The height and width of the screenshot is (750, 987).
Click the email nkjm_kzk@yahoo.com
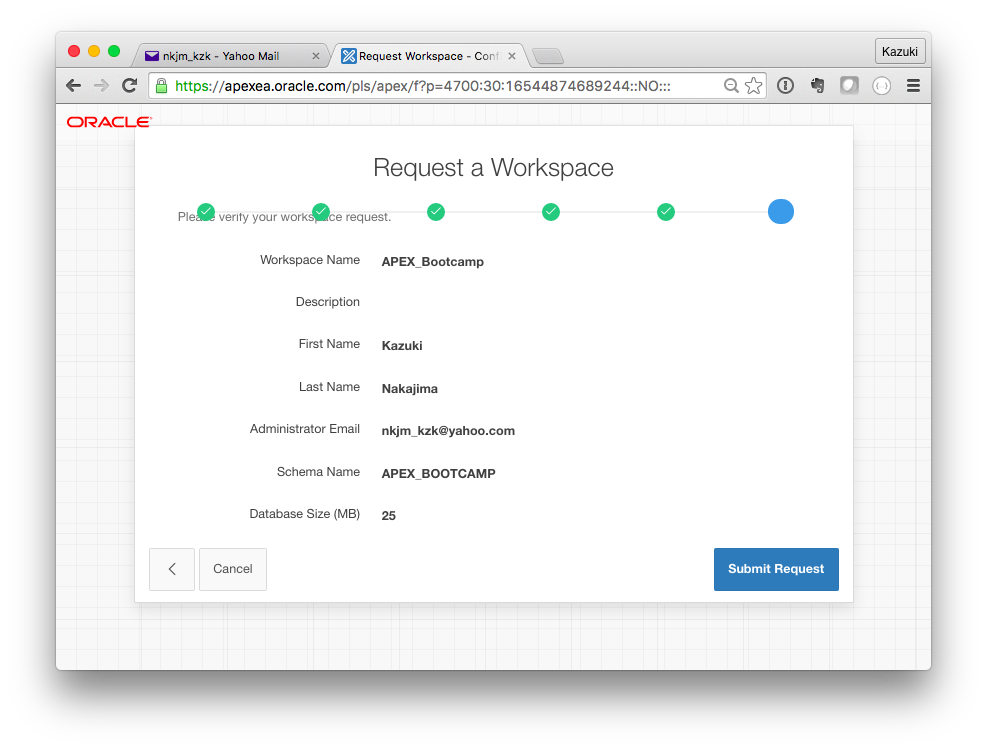click(448, 431)
